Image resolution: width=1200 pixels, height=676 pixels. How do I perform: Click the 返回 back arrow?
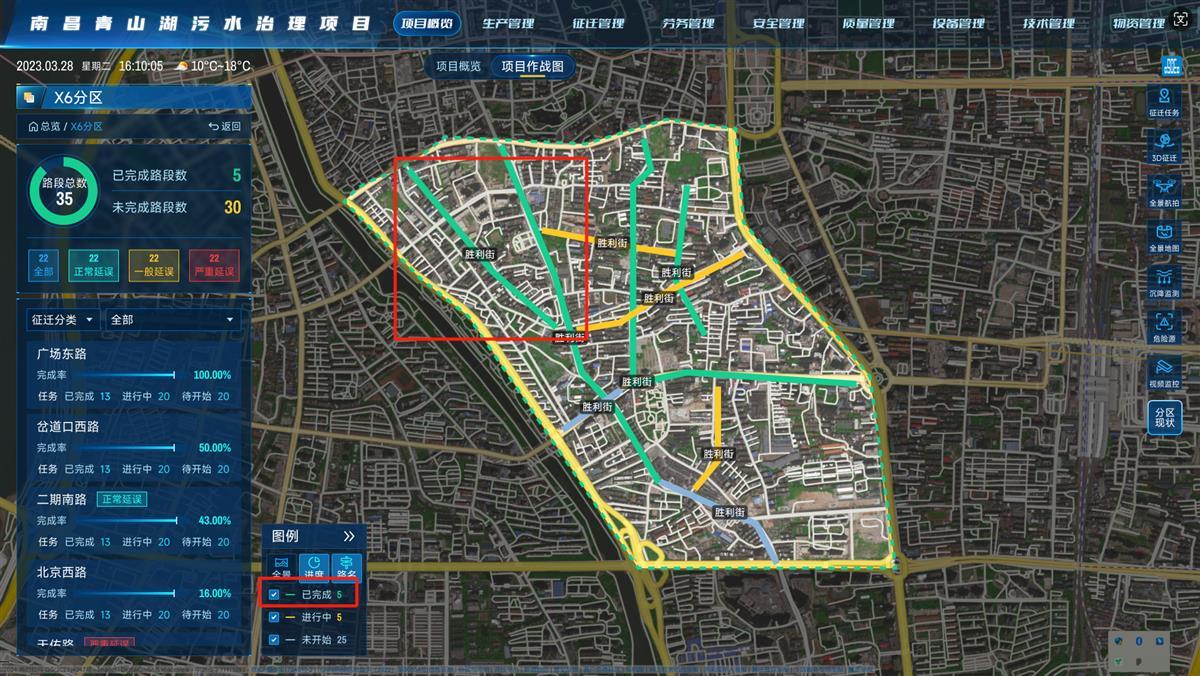[225, 127]
